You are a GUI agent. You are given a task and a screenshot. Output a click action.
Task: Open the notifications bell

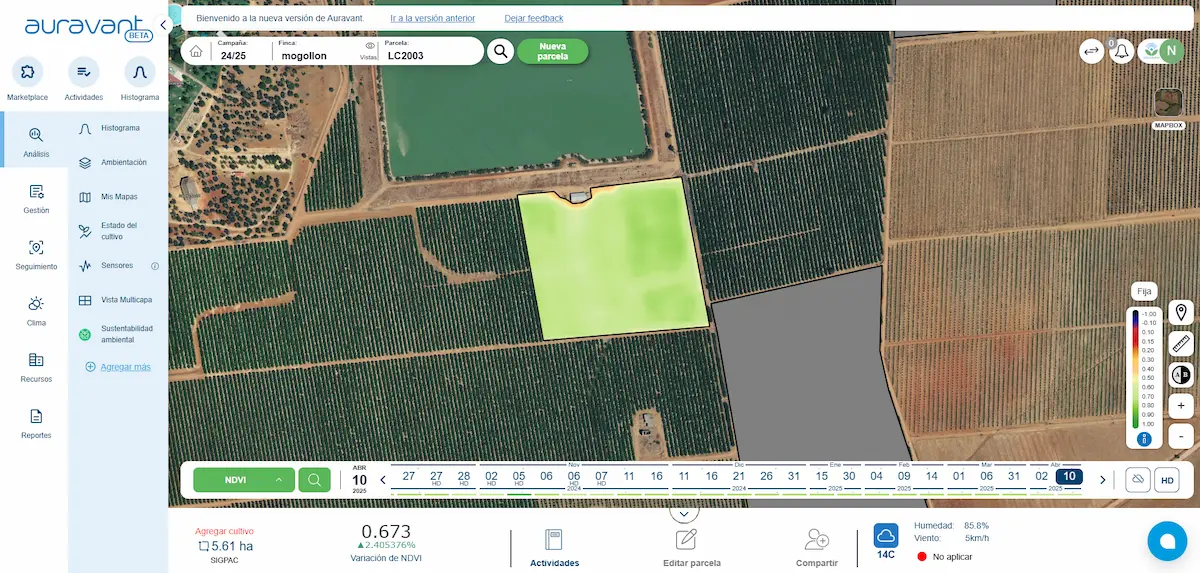tap(1121, 52)
